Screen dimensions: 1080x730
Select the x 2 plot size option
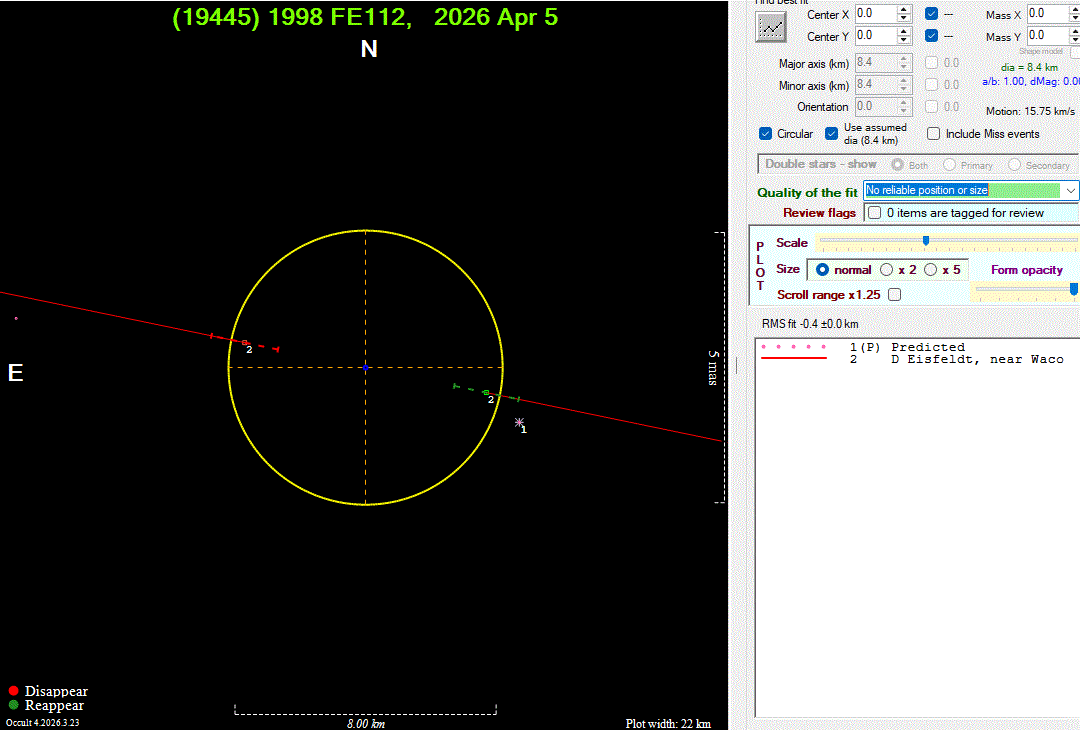pos(887,270)
